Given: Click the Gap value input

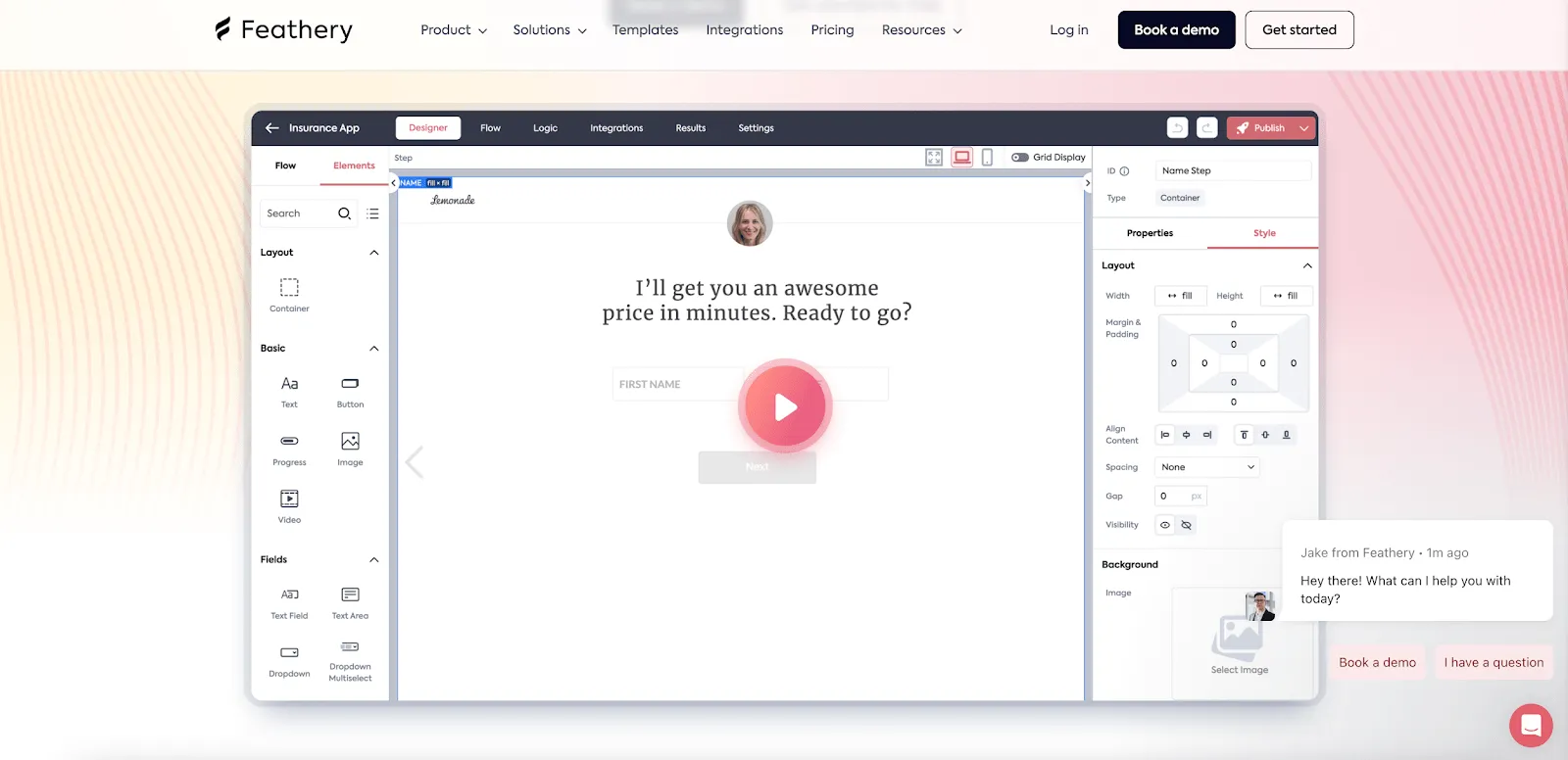Looking at the screenshot, I should 1181,497.
